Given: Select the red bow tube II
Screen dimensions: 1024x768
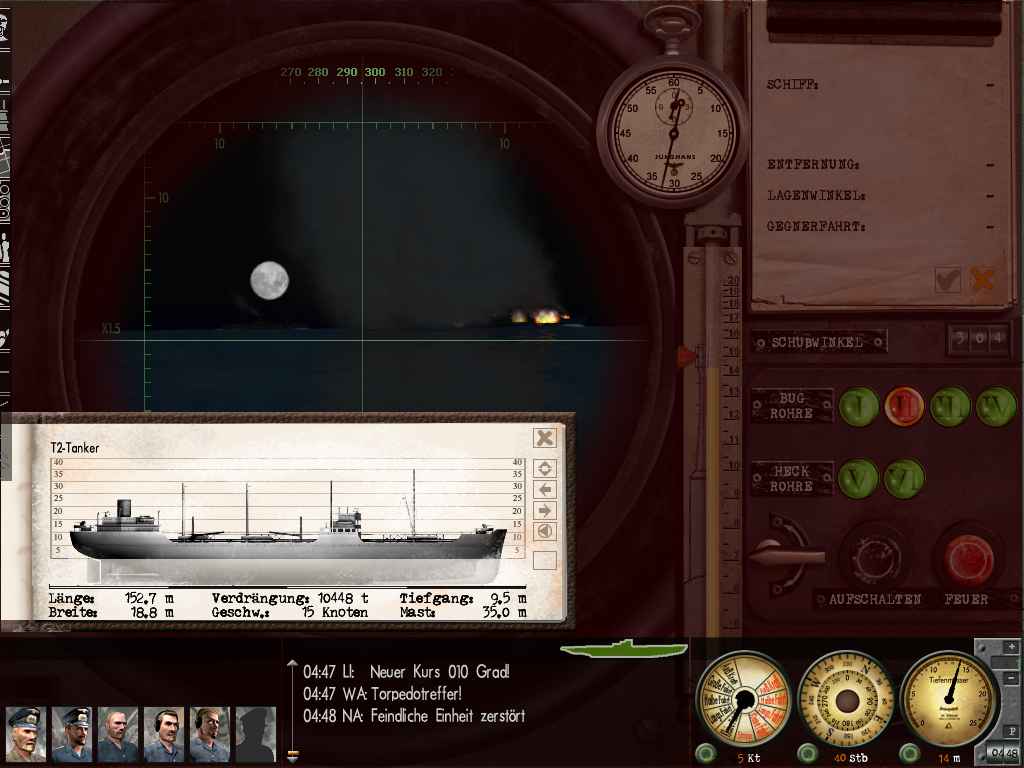Looking at the screenshot, I should coord(904,406).
